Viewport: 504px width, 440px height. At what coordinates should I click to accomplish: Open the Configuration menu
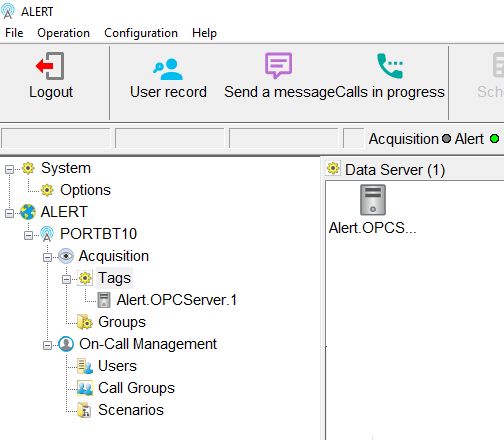coord(141,33)
